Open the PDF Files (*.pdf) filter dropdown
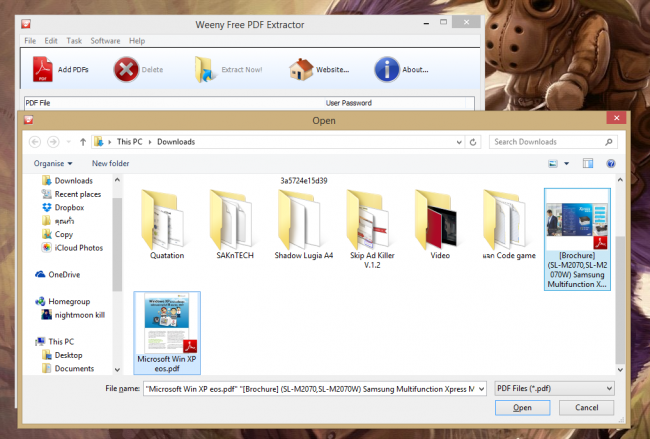The image size is (650, 439). (554, 388)
